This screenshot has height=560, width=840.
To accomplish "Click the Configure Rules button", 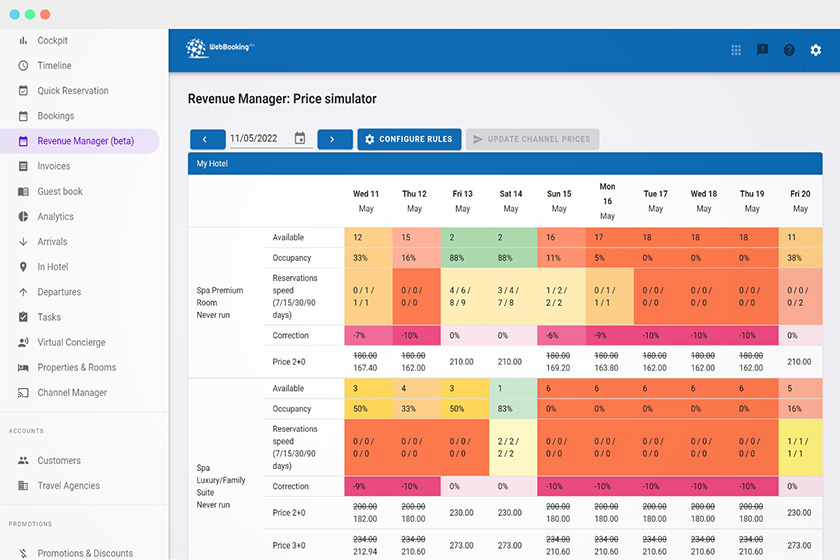I will (409, 139).
